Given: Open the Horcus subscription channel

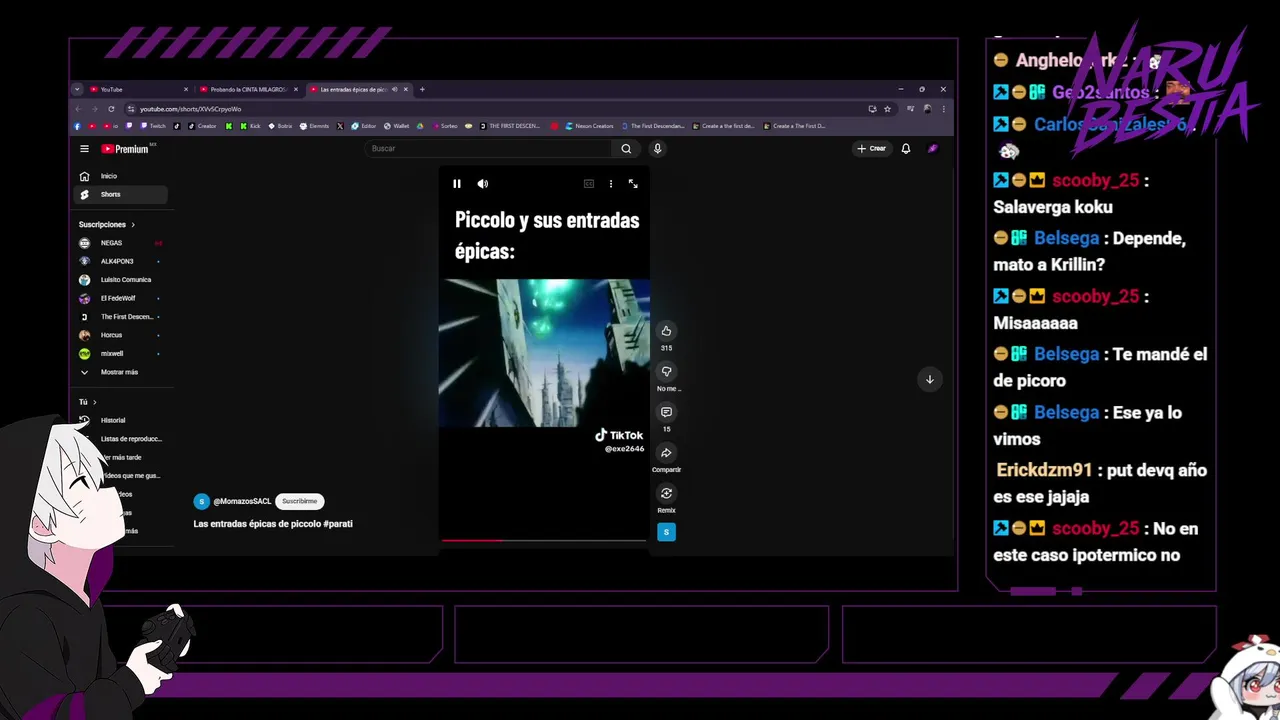Looking at the screenshot, I should coord(121,335).
